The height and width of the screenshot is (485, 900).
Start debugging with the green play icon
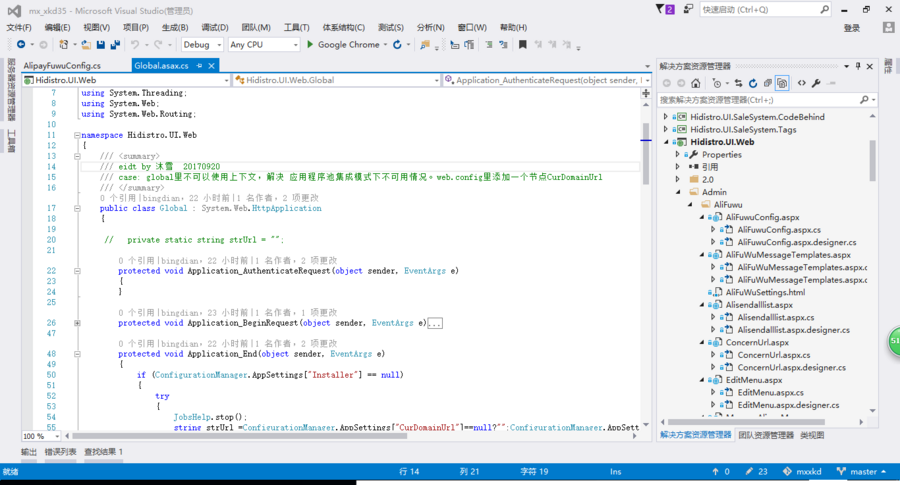pyautogui.click(x=310, y=44)
